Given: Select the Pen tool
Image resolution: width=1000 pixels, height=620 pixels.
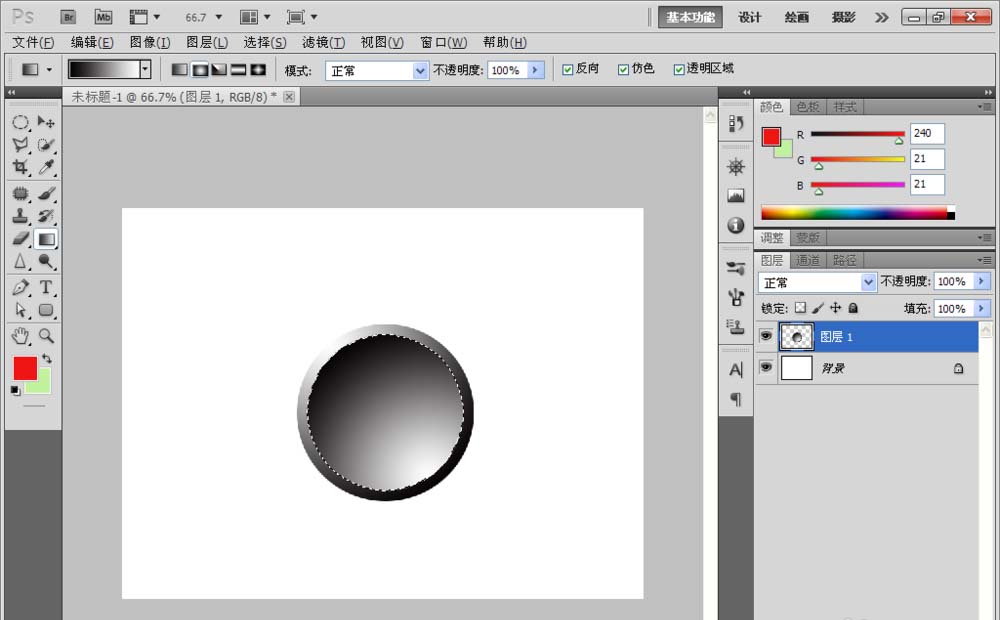Looking at the screenshot, I should [20, 288].
